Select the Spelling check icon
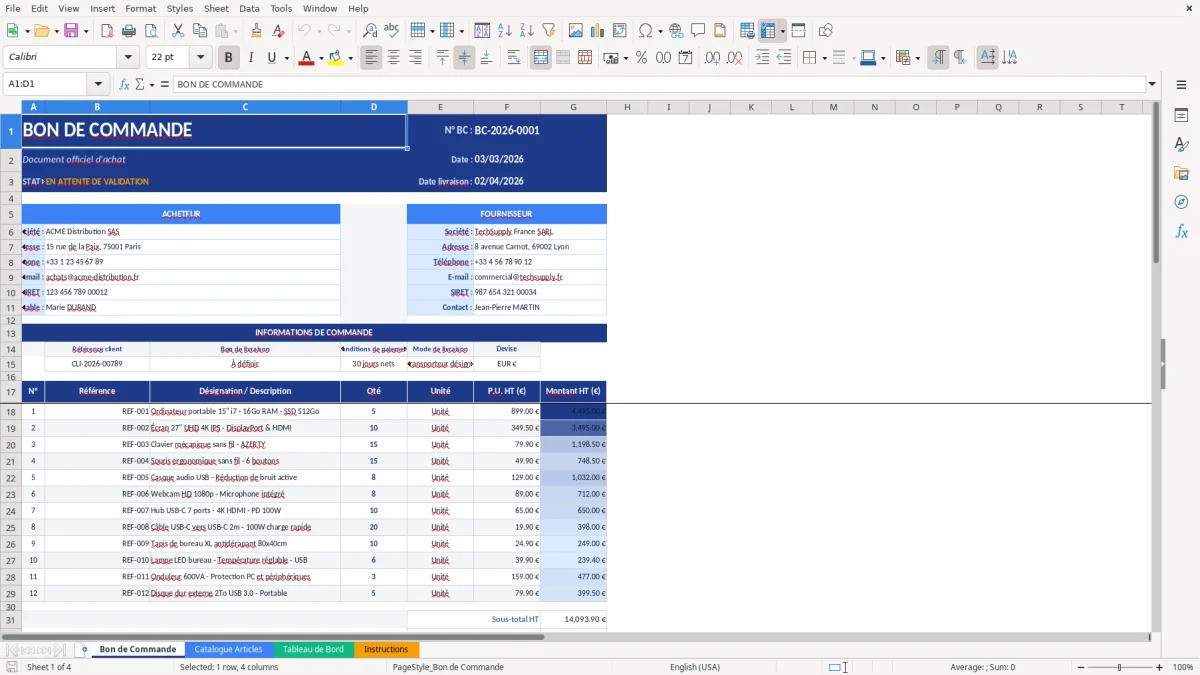Image resolution: width=1200 pixels, height=675 pixels. [391, 30]
